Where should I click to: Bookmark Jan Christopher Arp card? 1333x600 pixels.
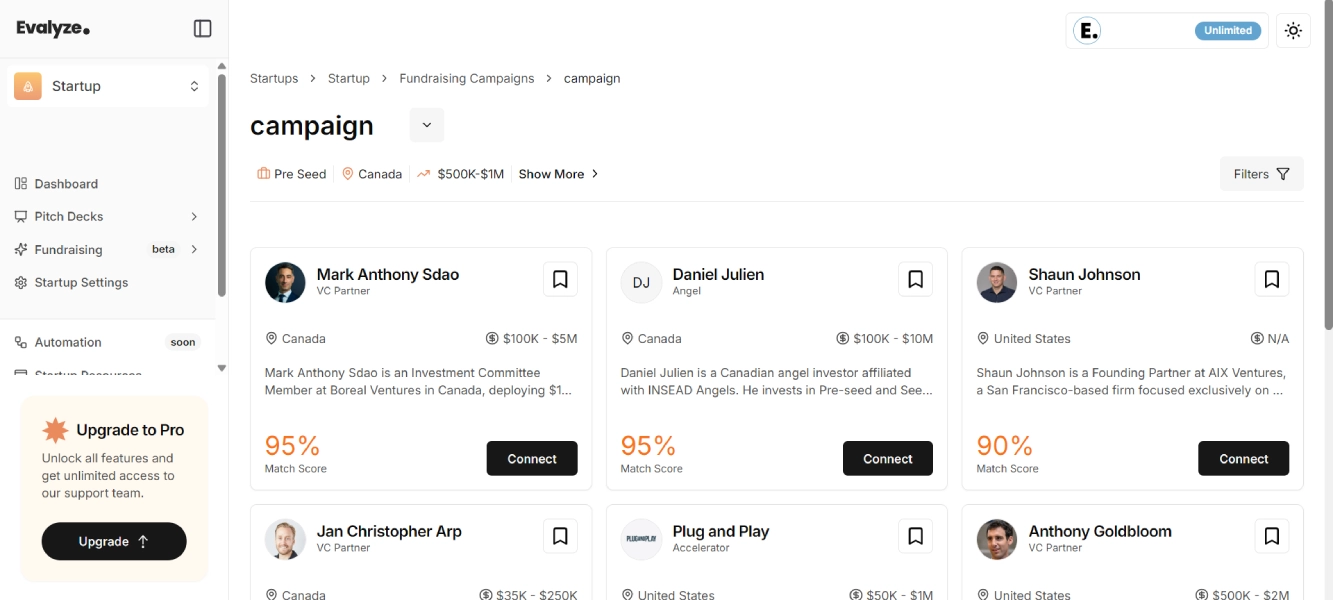560,537
